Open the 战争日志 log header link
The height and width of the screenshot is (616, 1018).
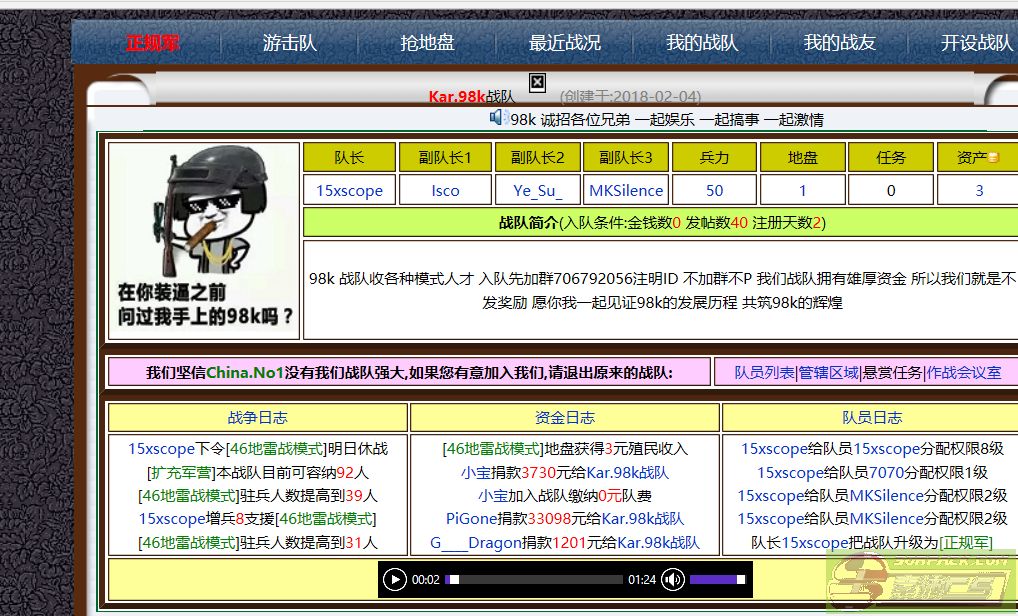click(x=257, y=417)
